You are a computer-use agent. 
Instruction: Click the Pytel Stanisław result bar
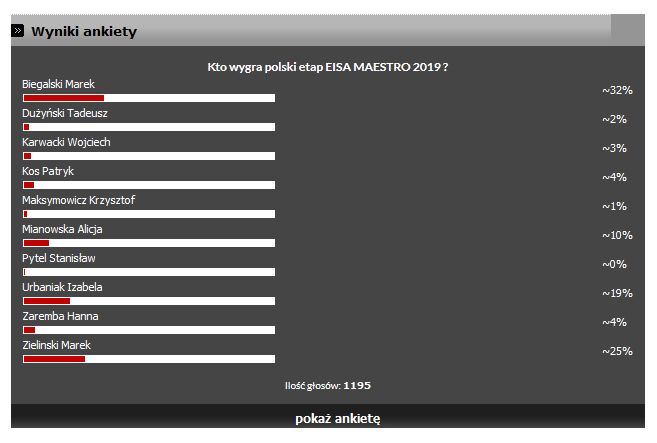(x=148, y=272)
